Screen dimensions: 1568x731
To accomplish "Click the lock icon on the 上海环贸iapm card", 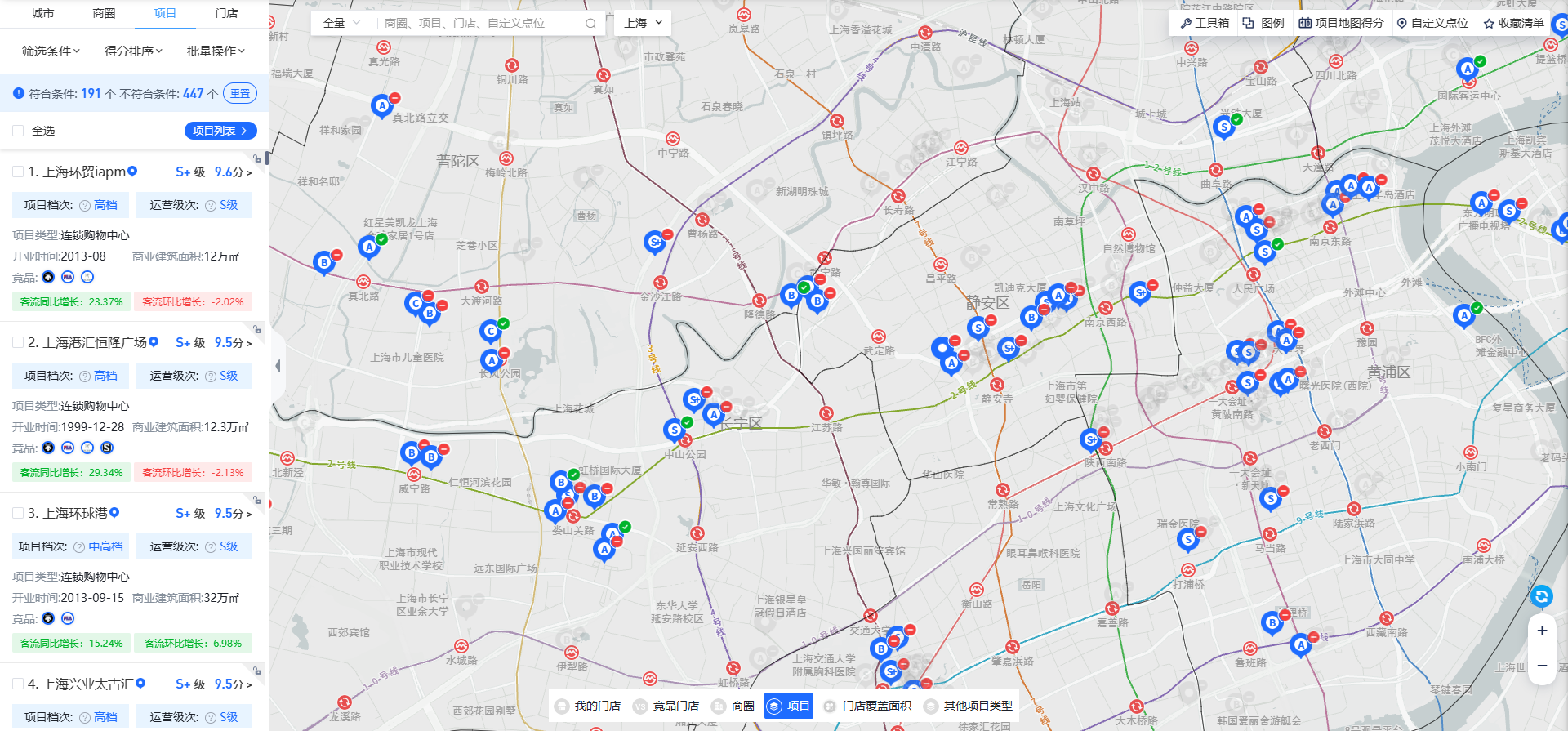I will coord(257,158).
